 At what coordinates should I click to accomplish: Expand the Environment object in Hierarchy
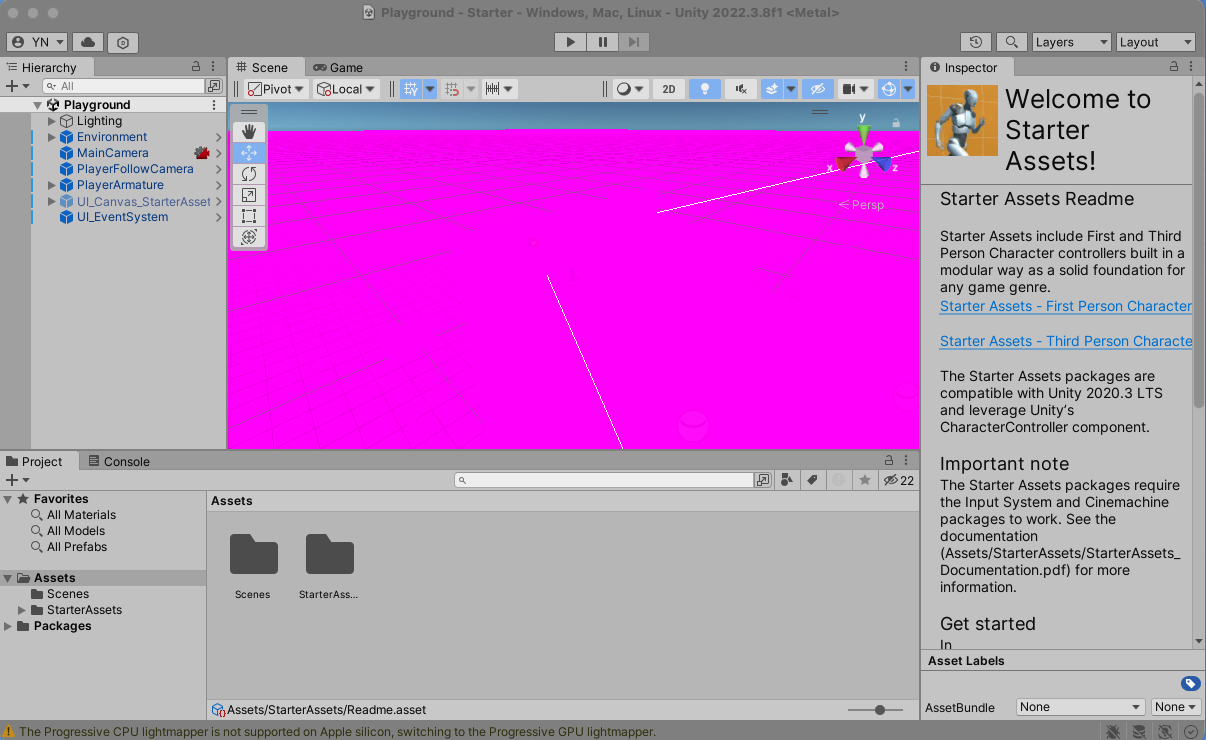53,137
